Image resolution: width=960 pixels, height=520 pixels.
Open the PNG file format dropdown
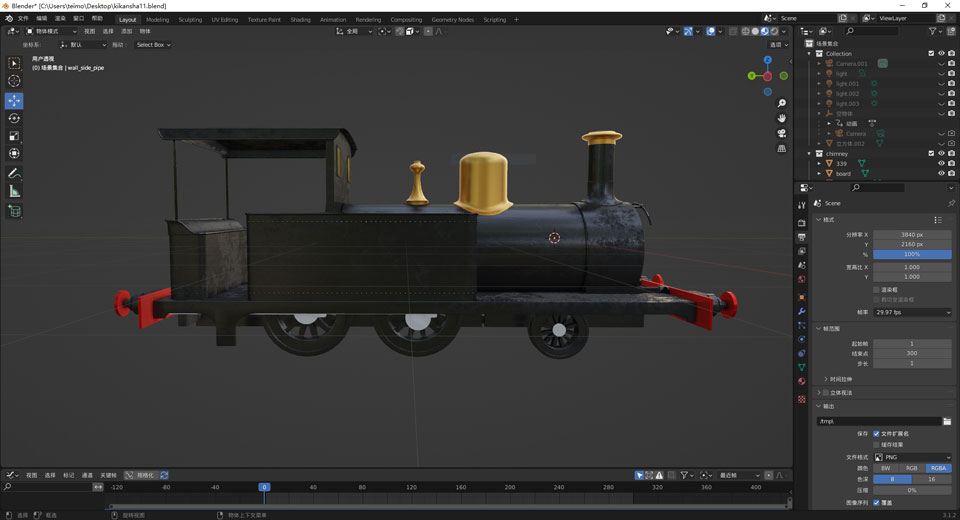(912, 457)
